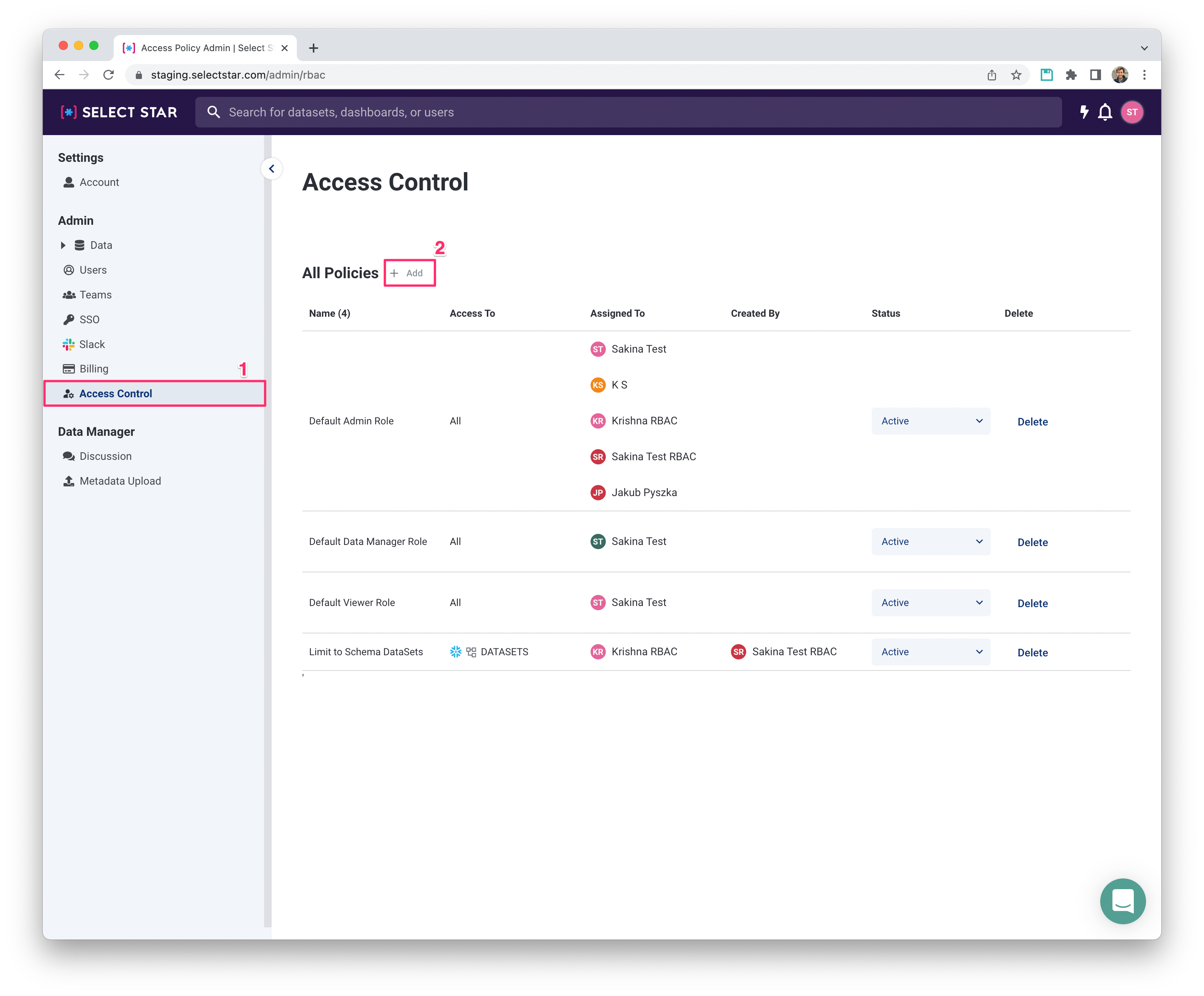Go to Users in the sidebar

pos(93,270)
